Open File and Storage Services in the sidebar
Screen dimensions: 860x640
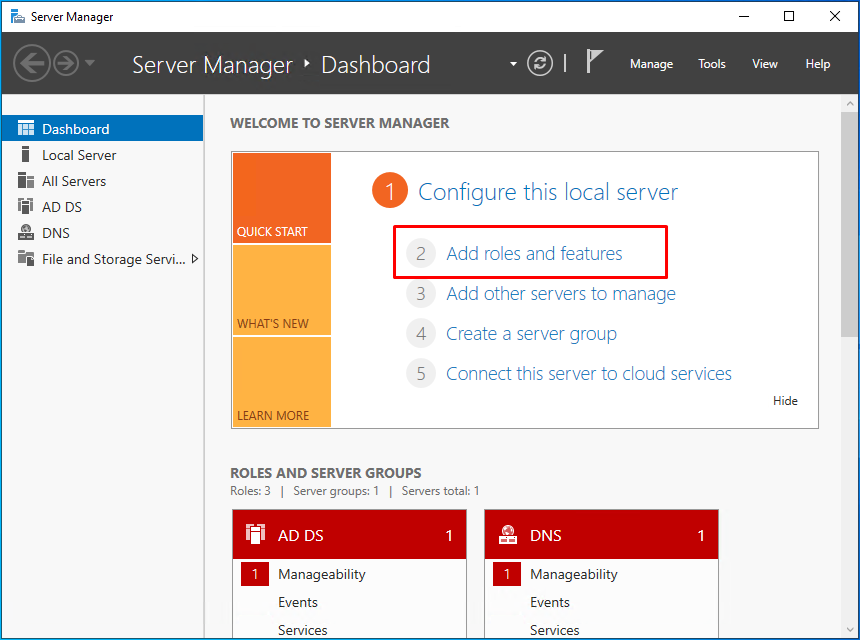pyautogui.click(x=103, y=259)
